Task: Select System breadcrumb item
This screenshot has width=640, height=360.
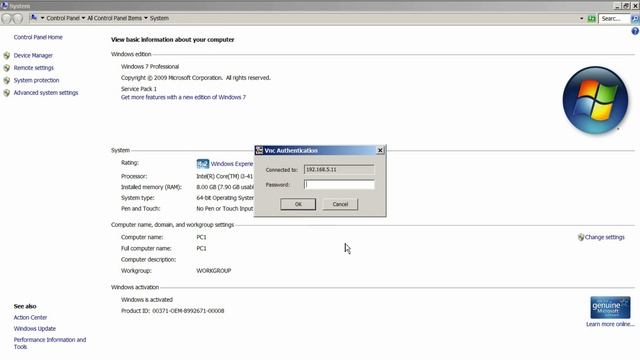Action: 159,18
